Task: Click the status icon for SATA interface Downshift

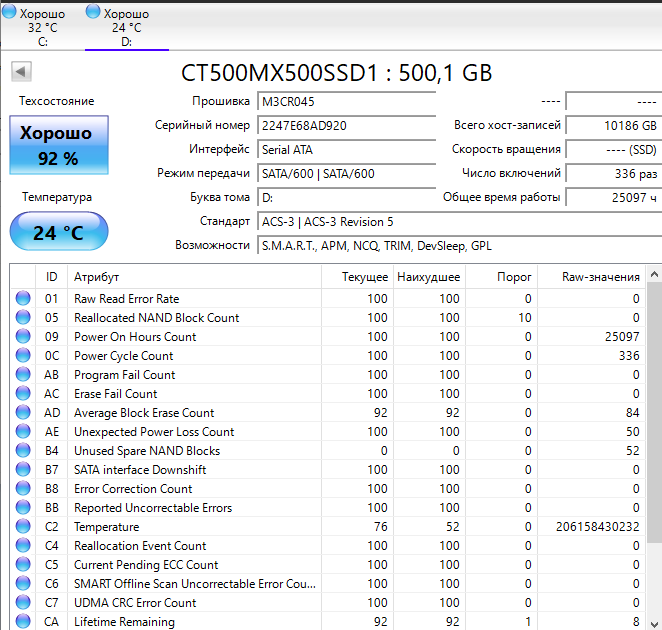Action: coord(23,469)
